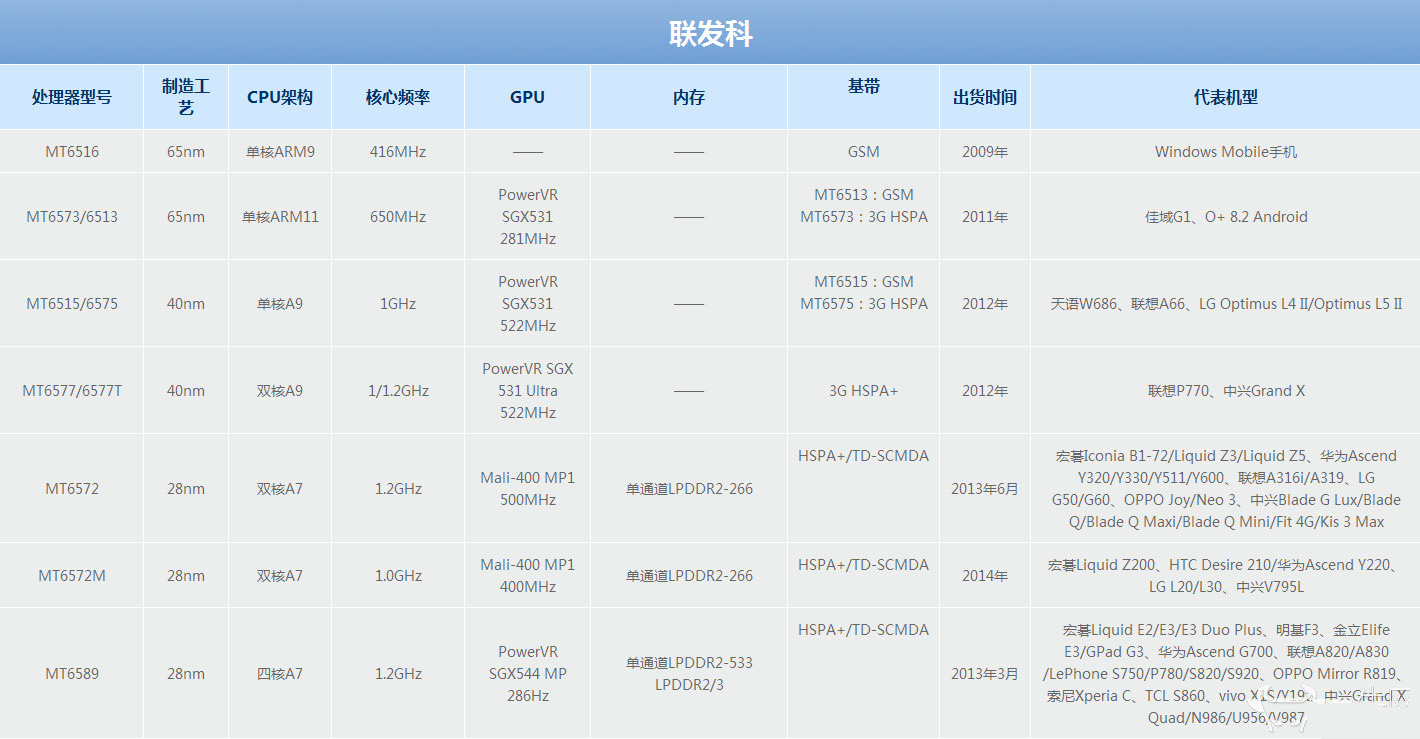Click the MT6516 processor cell

(72, 152)
